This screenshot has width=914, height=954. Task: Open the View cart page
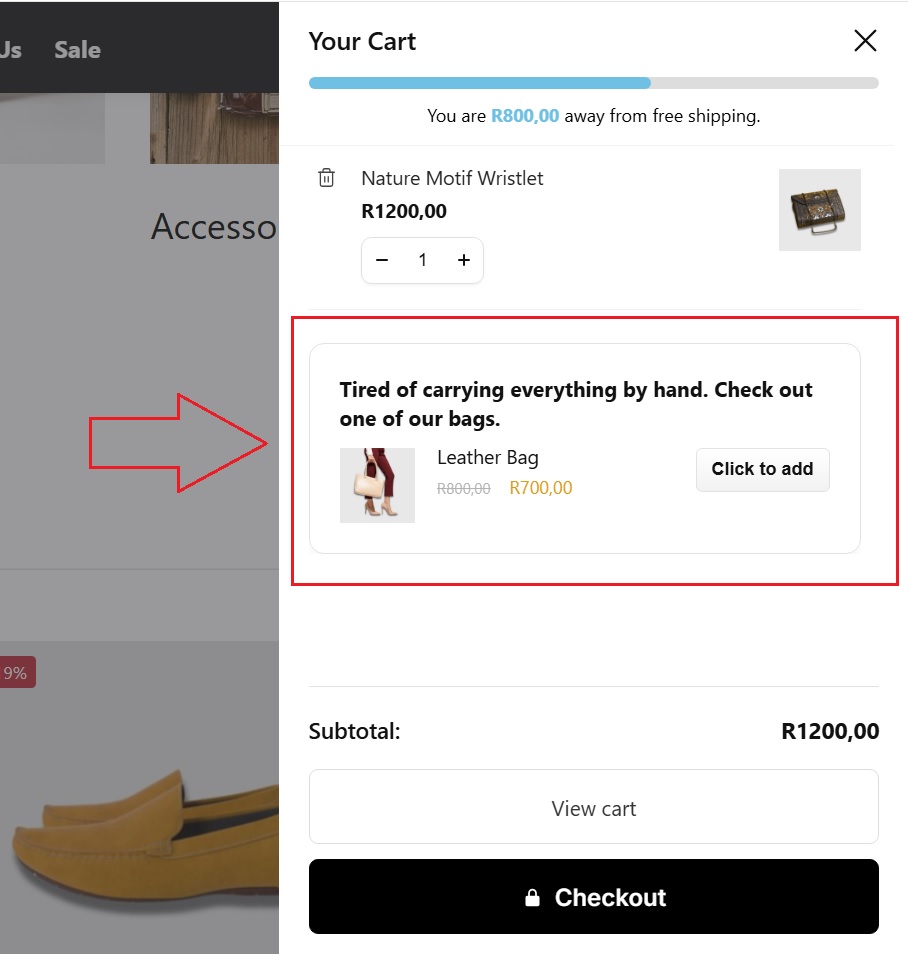tap(593, 807)
